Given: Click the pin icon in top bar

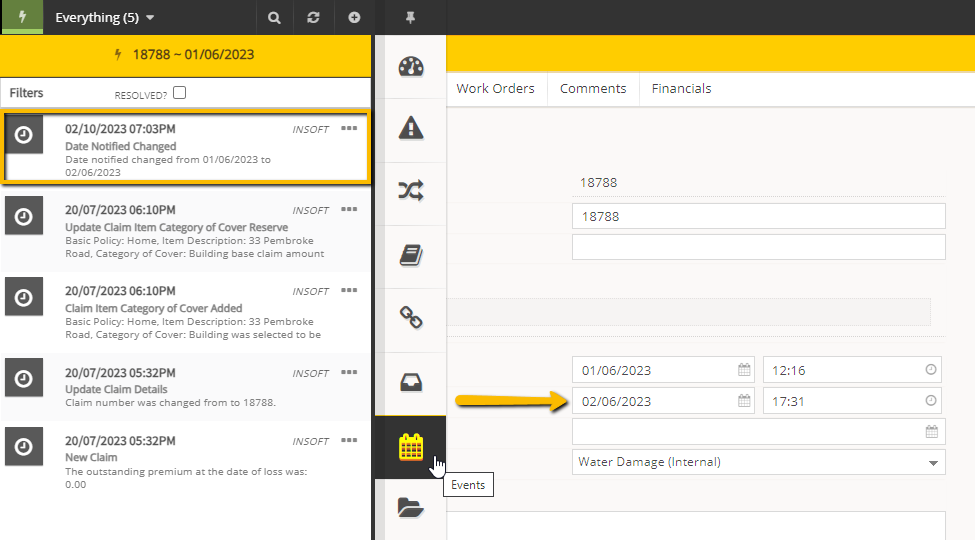Looking at the screenshot, I should 410,17.
